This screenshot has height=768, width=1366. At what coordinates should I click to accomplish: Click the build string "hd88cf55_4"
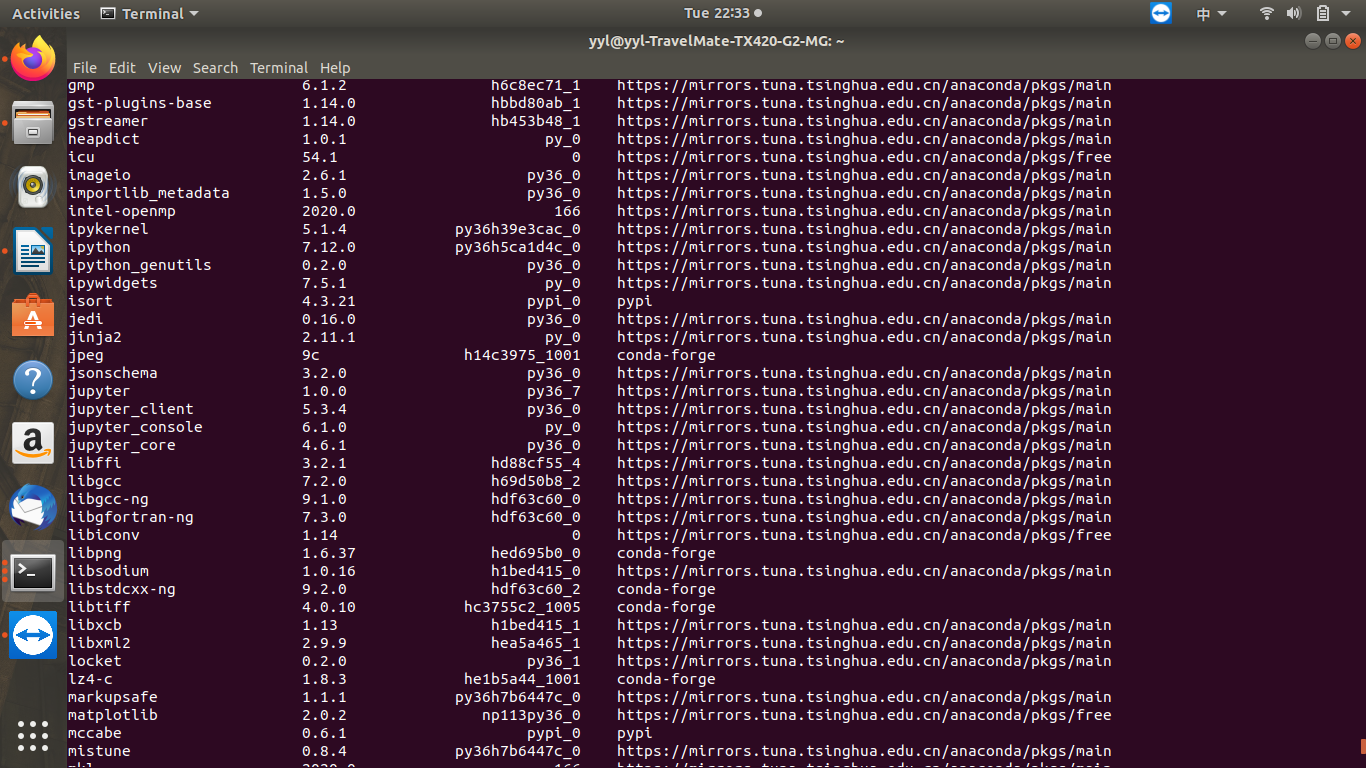tap(536, 463)
